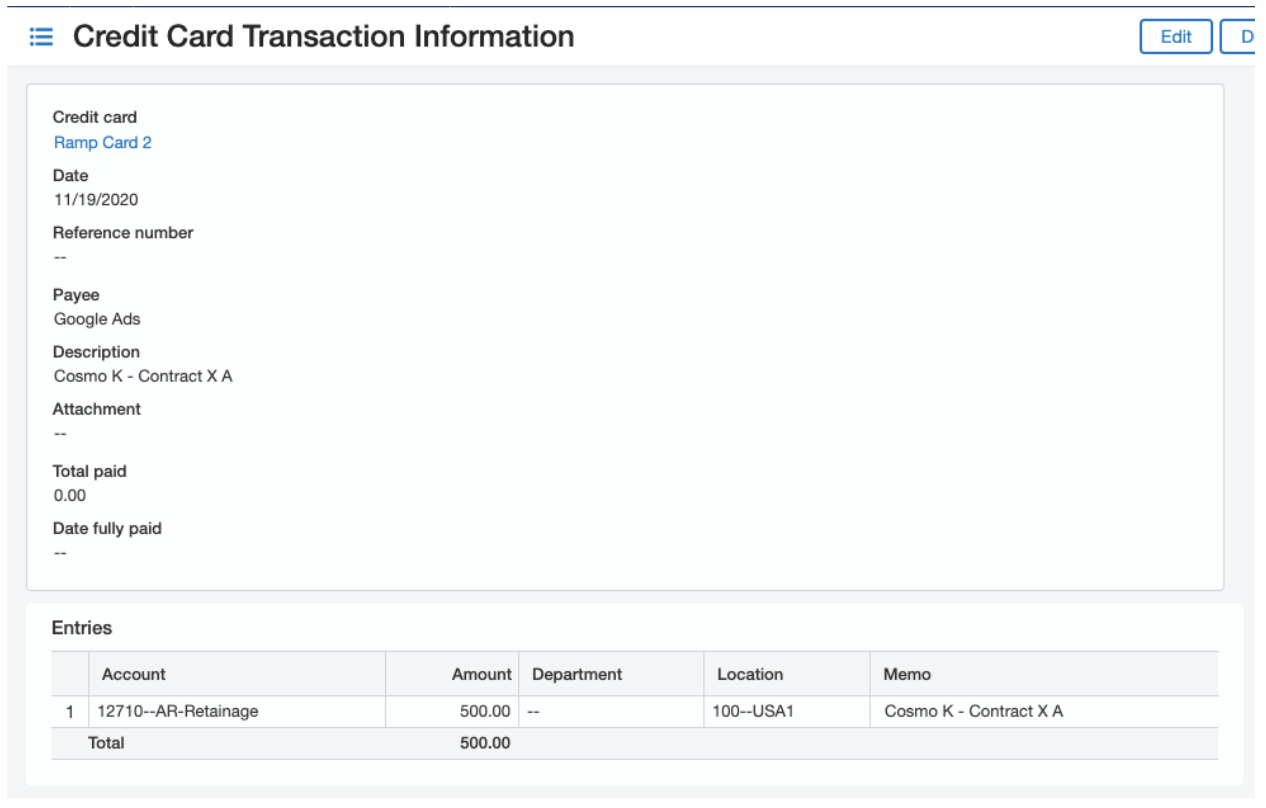The image size is (1266, 808).
Task: Select the 12710--AR-Retainage account cell
Action: tap(237, 712)
